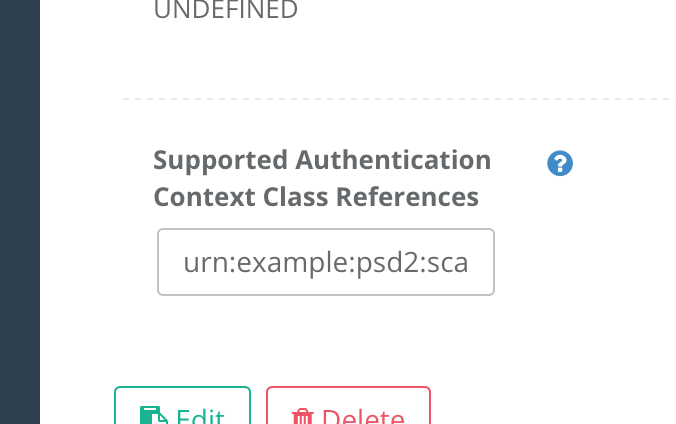Viewport: 676px width, 424px height.
Task: Click the word Edit on green button
Action: coord(200,417)
